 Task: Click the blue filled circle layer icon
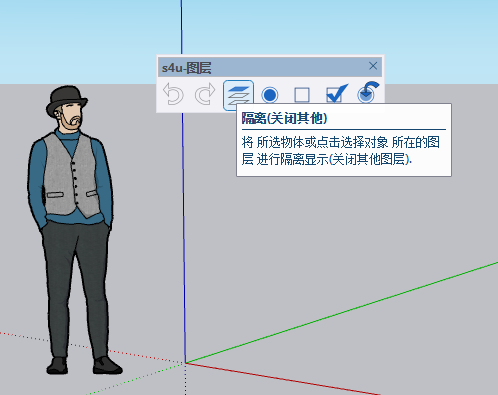coord(270,95)
